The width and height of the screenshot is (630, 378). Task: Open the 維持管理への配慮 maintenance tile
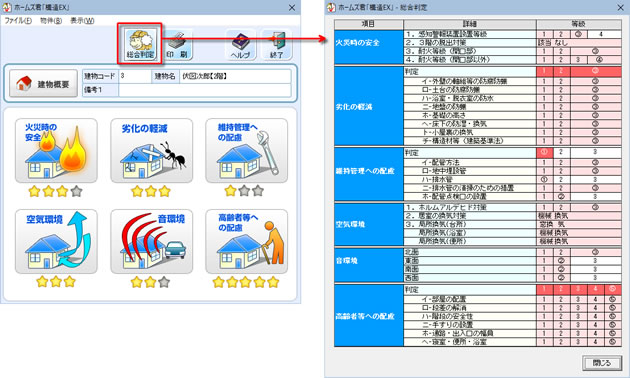(246, 150)
